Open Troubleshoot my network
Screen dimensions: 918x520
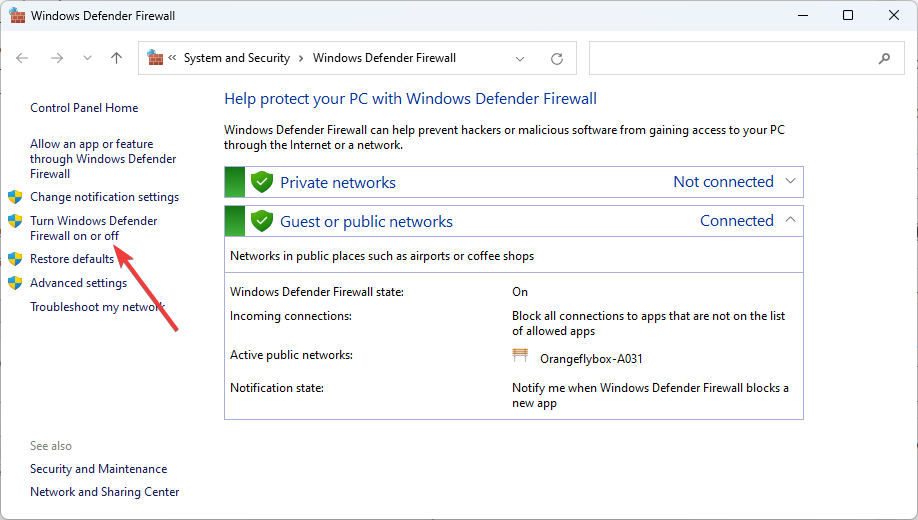click(x=97, y=307)
